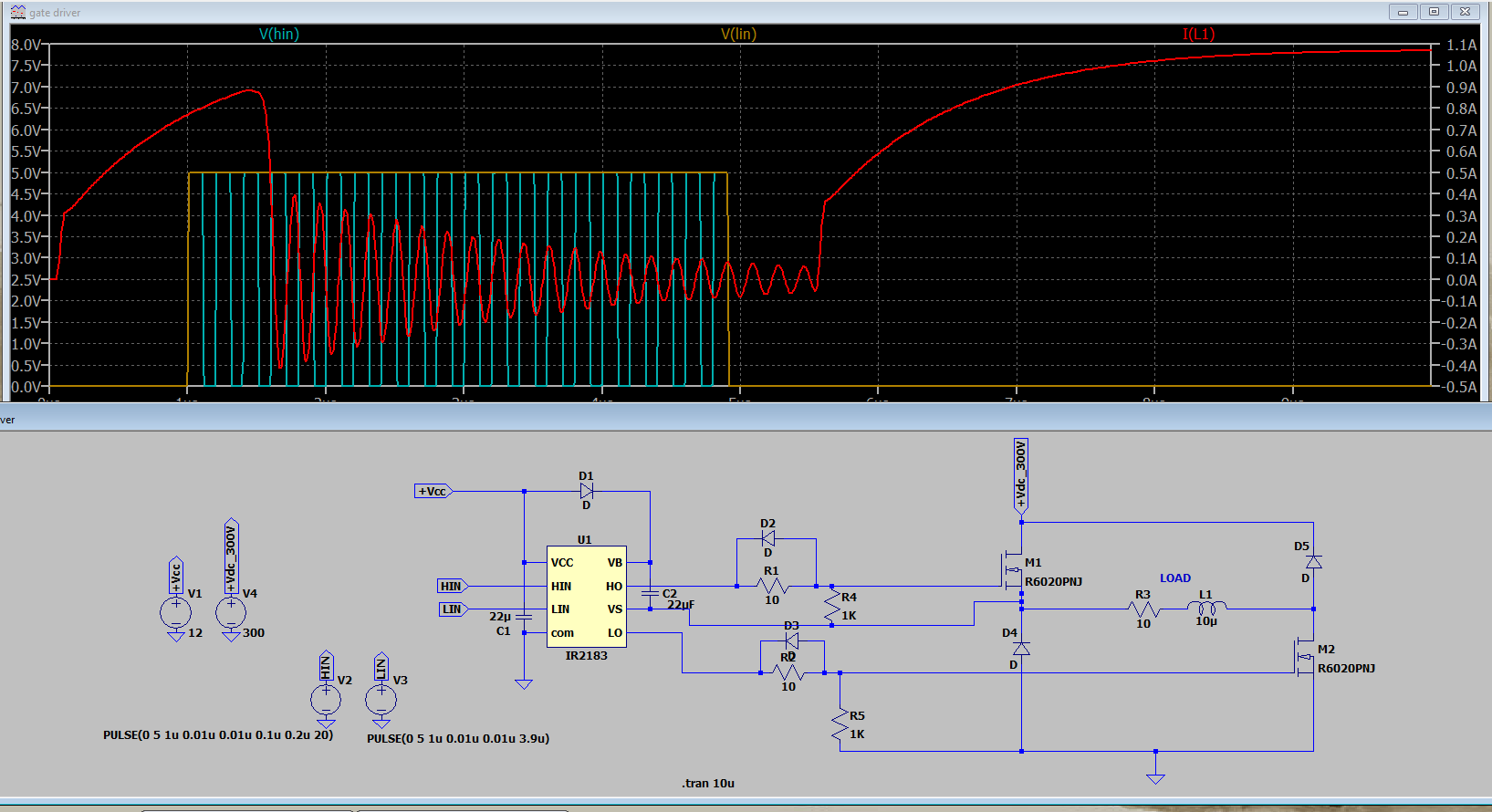Click the -0.5A right axis label
Viewport: 1492px width, 812px height.
click(x=1458, y=386)
